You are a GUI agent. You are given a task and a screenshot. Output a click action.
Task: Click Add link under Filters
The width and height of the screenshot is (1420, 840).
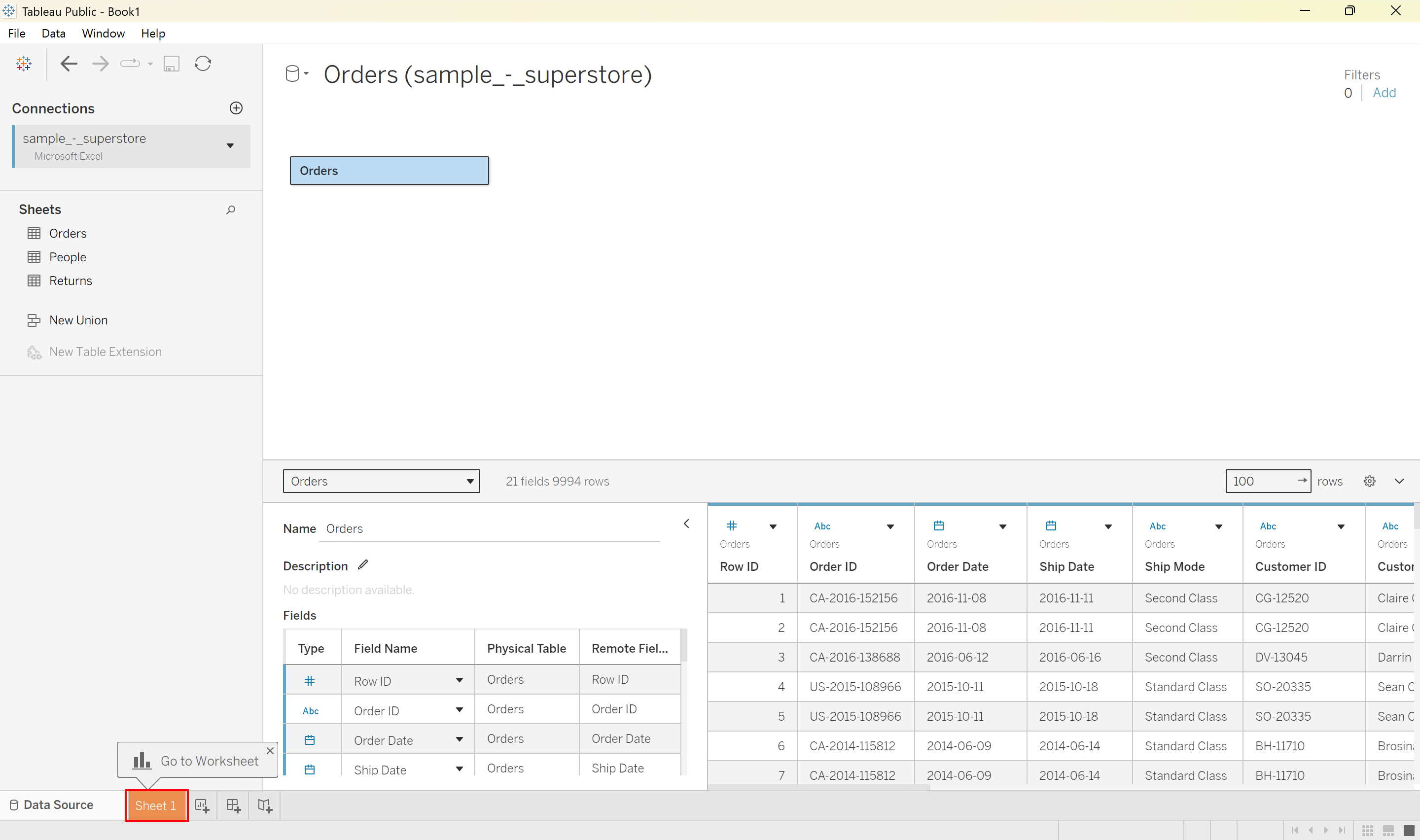tap(1384, 93)
